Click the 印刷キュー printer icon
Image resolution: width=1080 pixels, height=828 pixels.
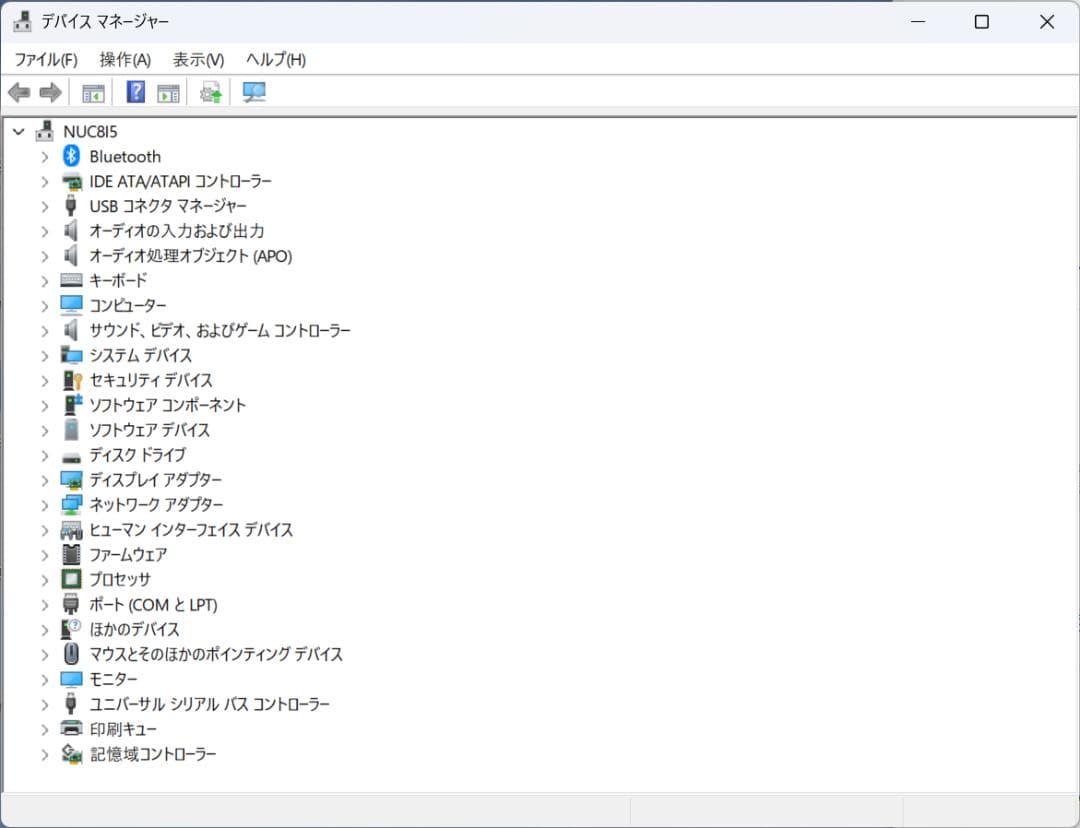pyautogui.click(x=71, y=729)
